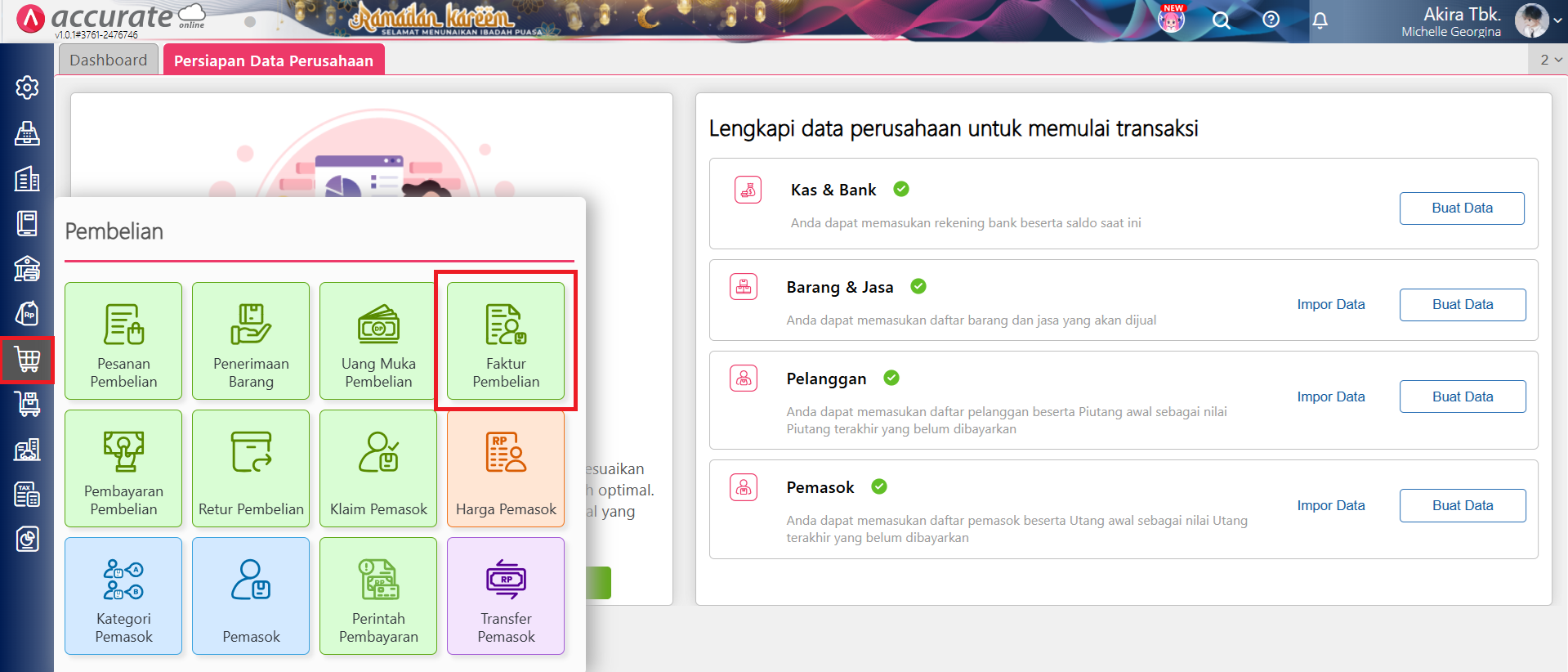This screenshot has height=672, width=1568.
Task: Click the green checkmark next to Pelanggan
Action: pos(891,378)
